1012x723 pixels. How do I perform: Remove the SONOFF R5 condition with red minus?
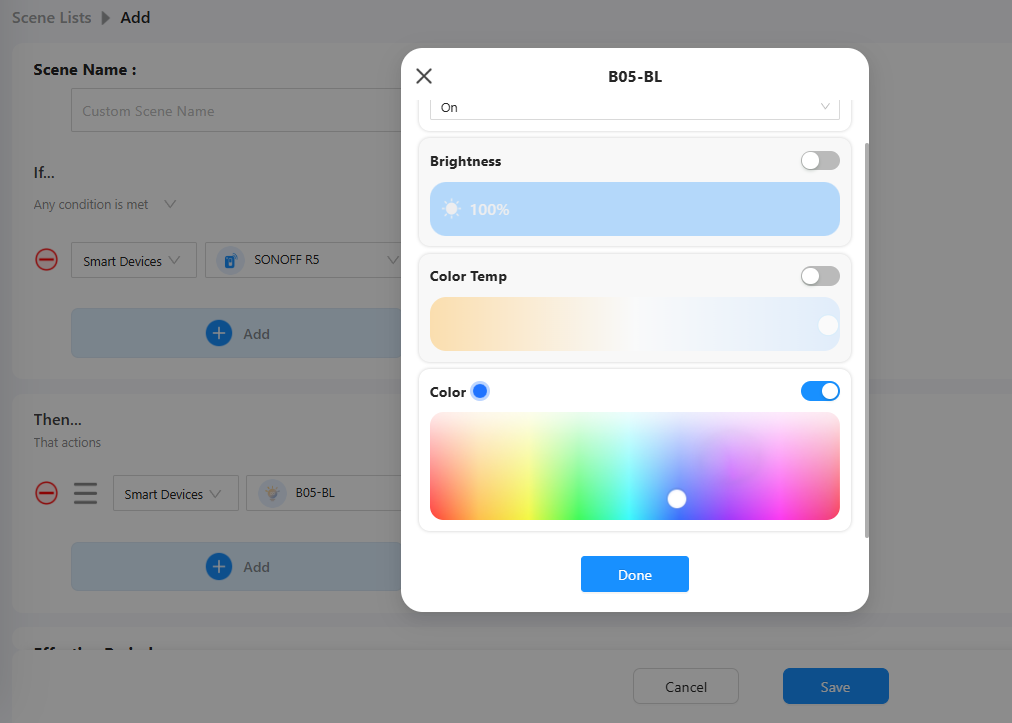(47, 260)
